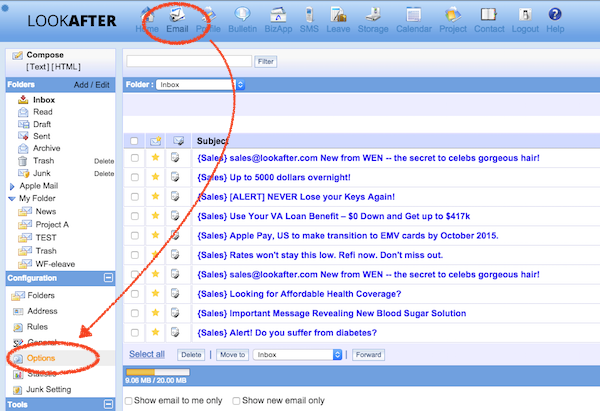Expand the Apple Mail folder
The width and height of the screenshot is (600, 411).
coord(12,186)
